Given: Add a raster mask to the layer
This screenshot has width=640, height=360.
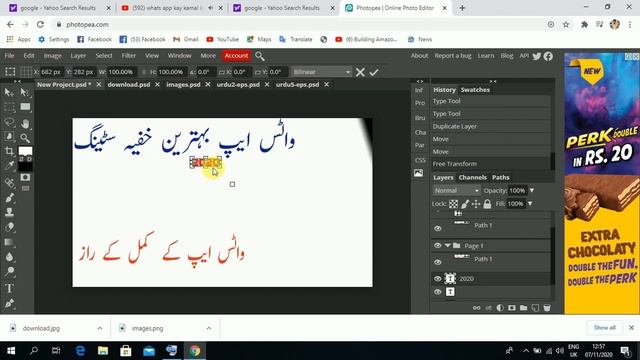Looking at the screenshot, I should tap(511, 308).
